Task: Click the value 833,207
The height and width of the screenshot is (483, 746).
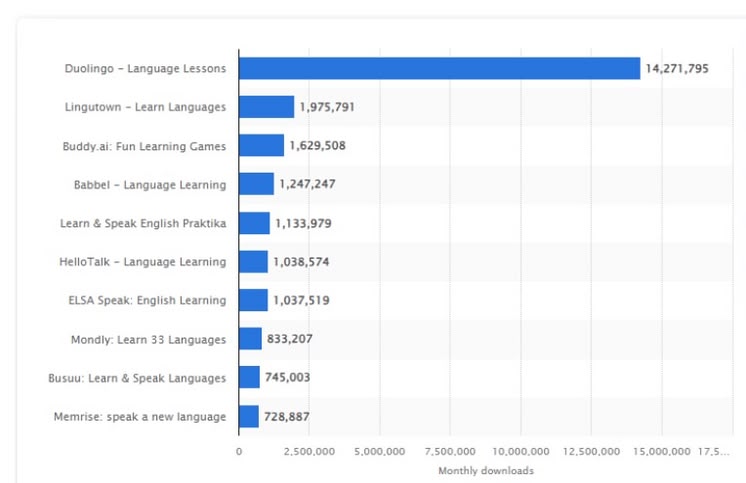Action: [290, 339]
